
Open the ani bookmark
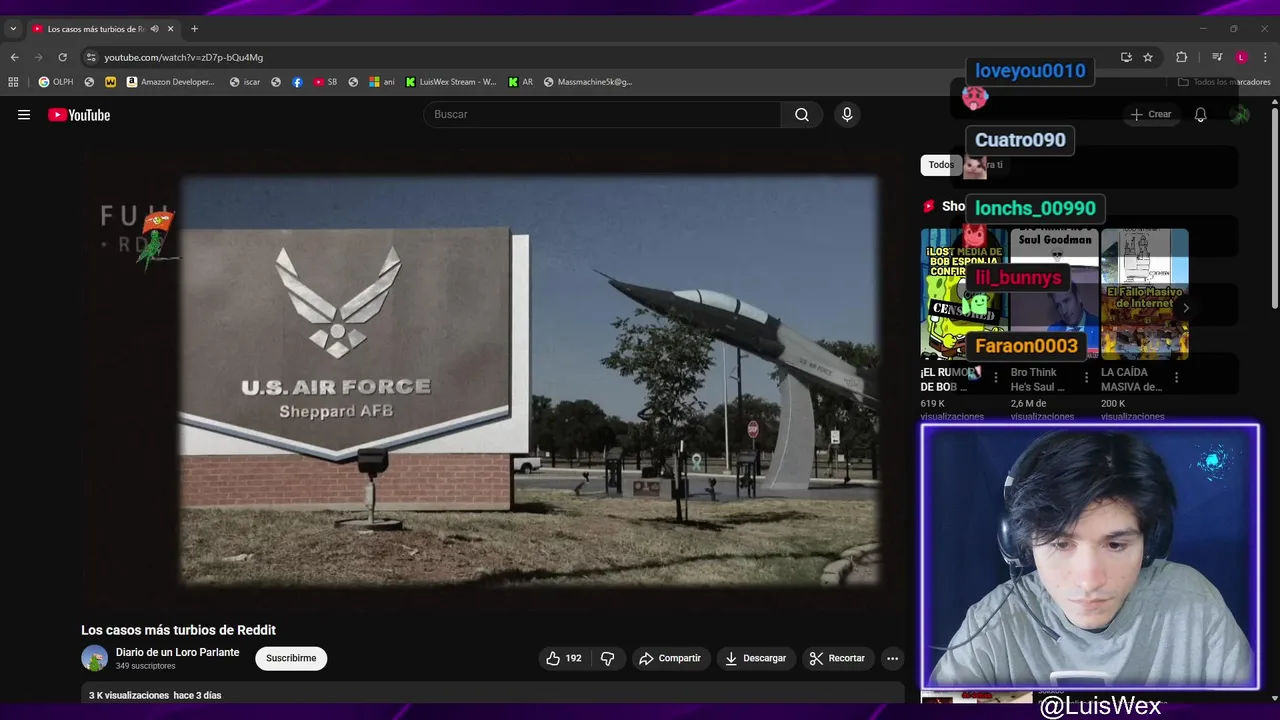click(x=382, y=82)
